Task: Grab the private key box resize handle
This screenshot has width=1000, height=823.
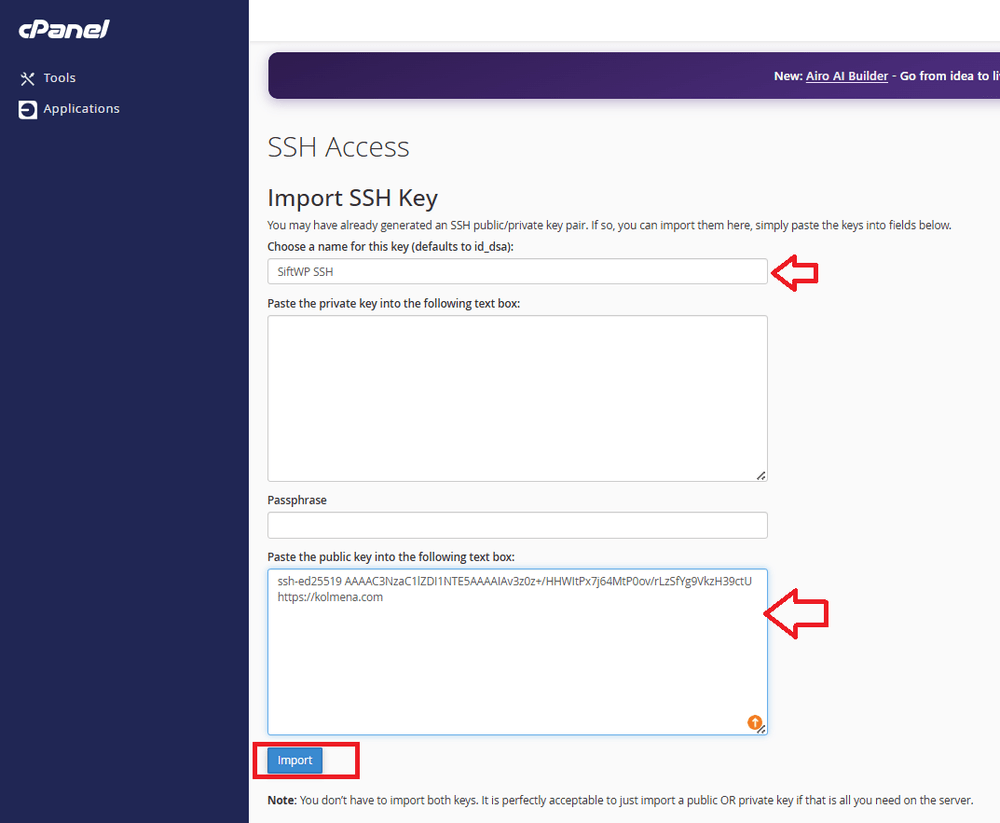Action: 761,475
